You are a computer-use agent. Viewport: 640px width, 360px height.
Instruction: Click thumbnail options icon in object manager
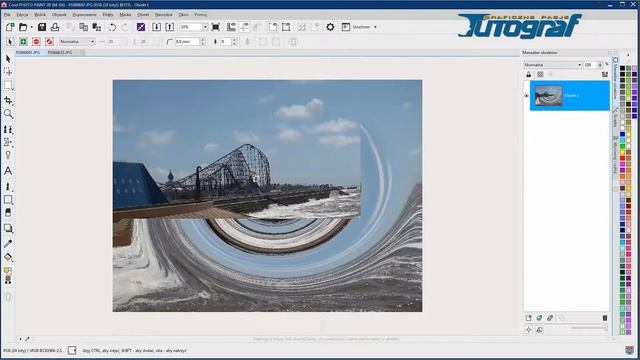click(x=605, y=74)
